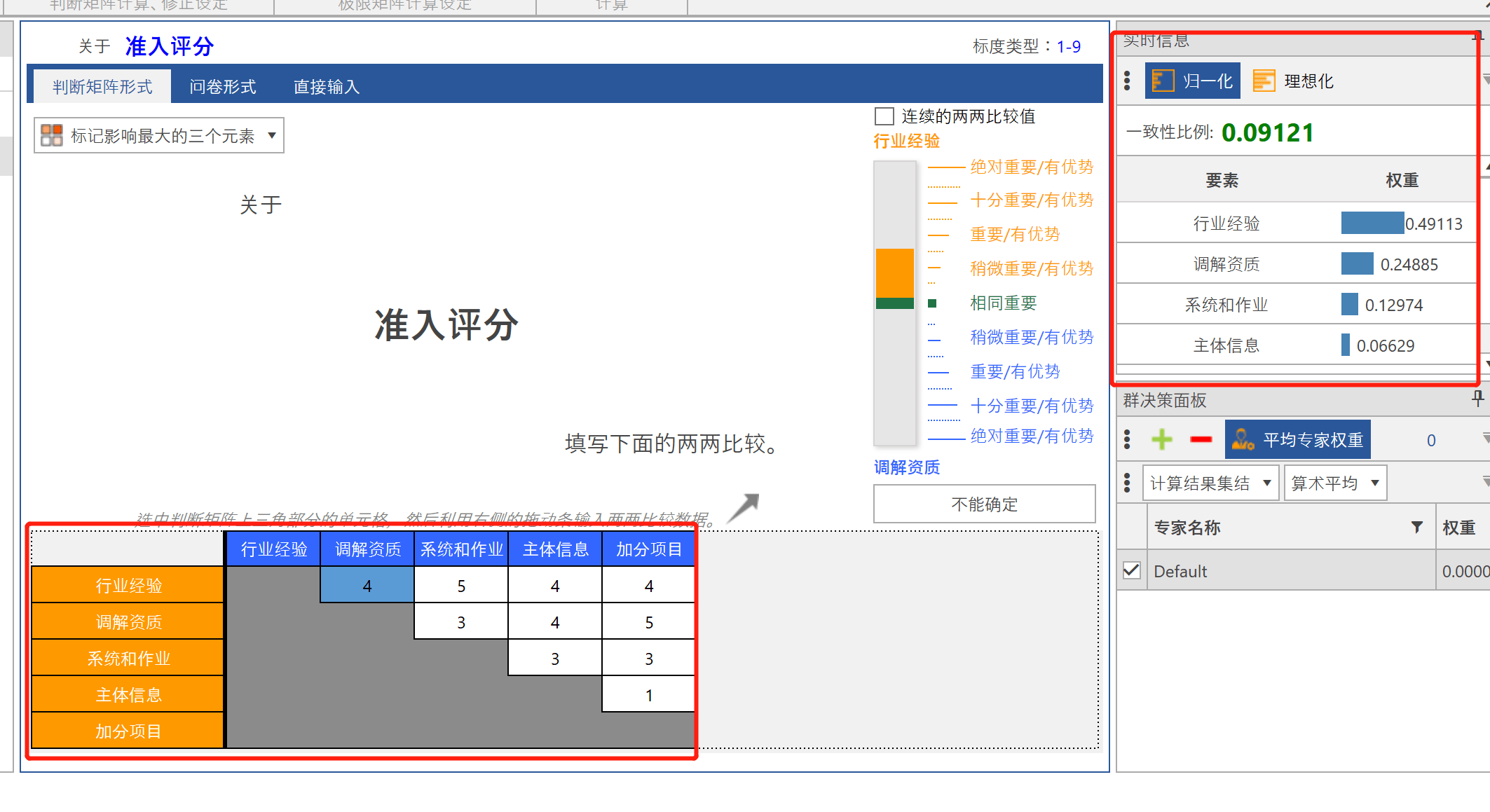Click the red minus remove-expert icon

point(1201,440)
